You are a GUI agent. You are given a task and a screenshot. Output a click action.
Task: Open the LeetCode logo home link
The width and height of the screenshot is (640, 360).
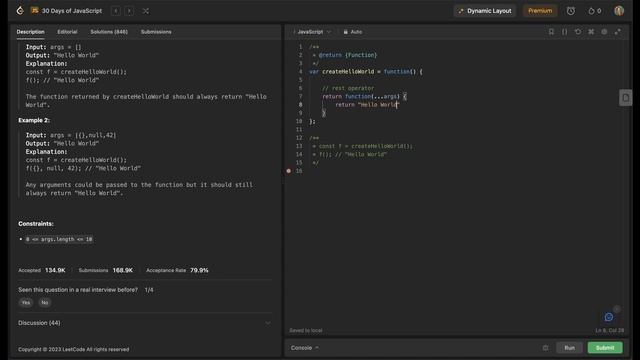pos(20,11)
